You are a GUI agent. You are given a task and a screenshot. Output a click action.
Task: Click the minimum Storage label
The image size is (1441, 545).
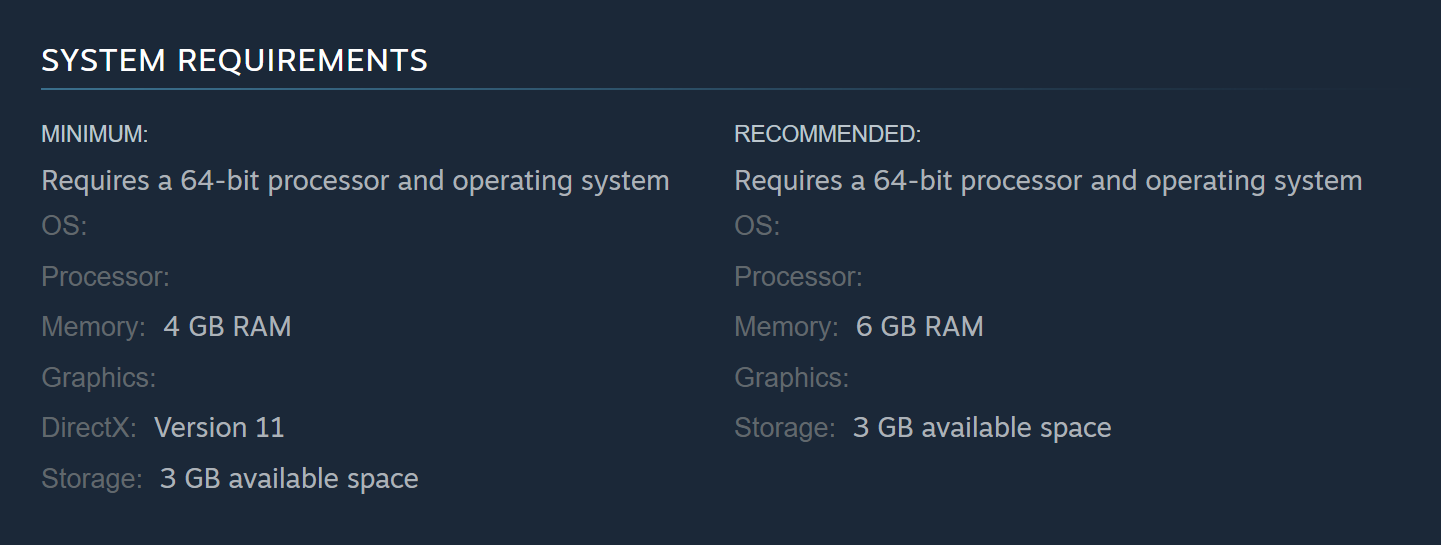[92, 479]
